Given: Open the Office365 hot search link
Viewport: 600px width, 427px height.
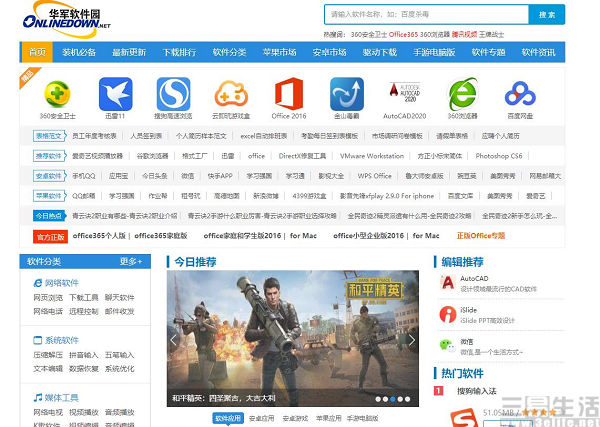Looking at the screenshot, I should pos(403,34).
